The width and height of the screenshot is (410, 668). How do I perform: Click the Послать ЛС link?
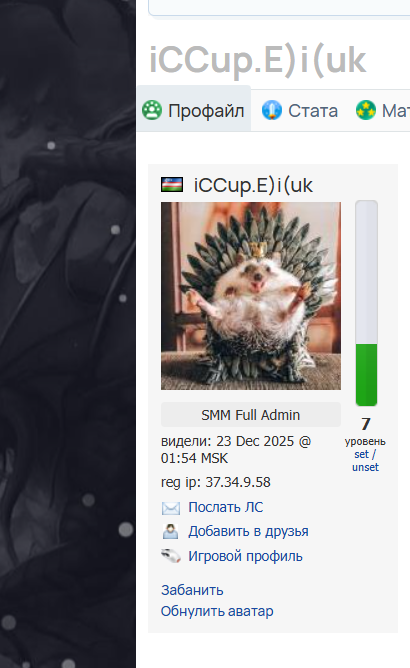click(226, 507)
